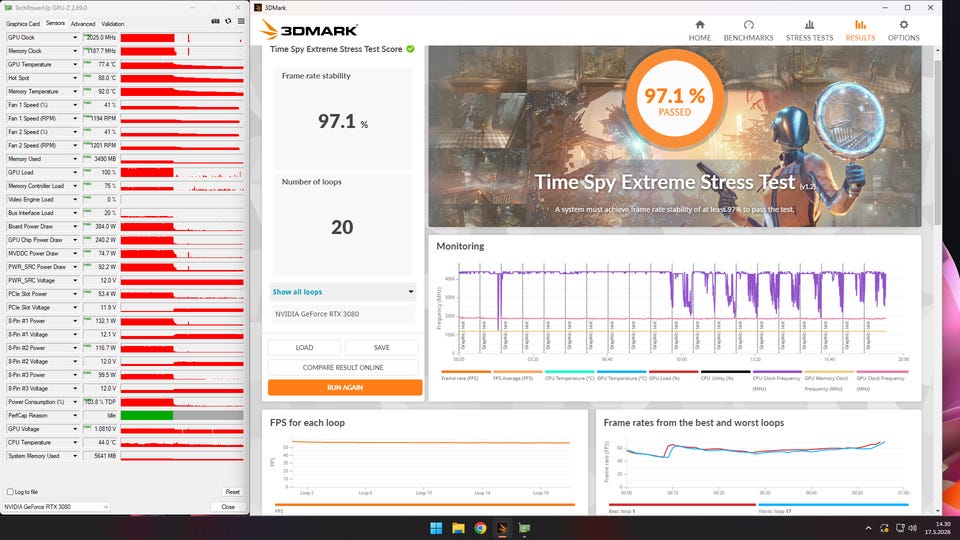
Task: Launch Chrome from the taskbar
Action: click(480, 528)
